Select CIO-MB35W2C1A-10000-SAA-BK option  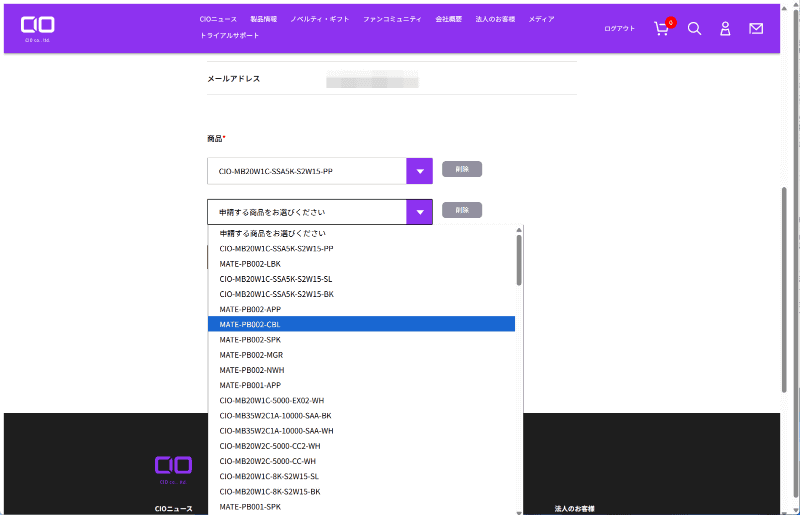[x=361, y=415]
